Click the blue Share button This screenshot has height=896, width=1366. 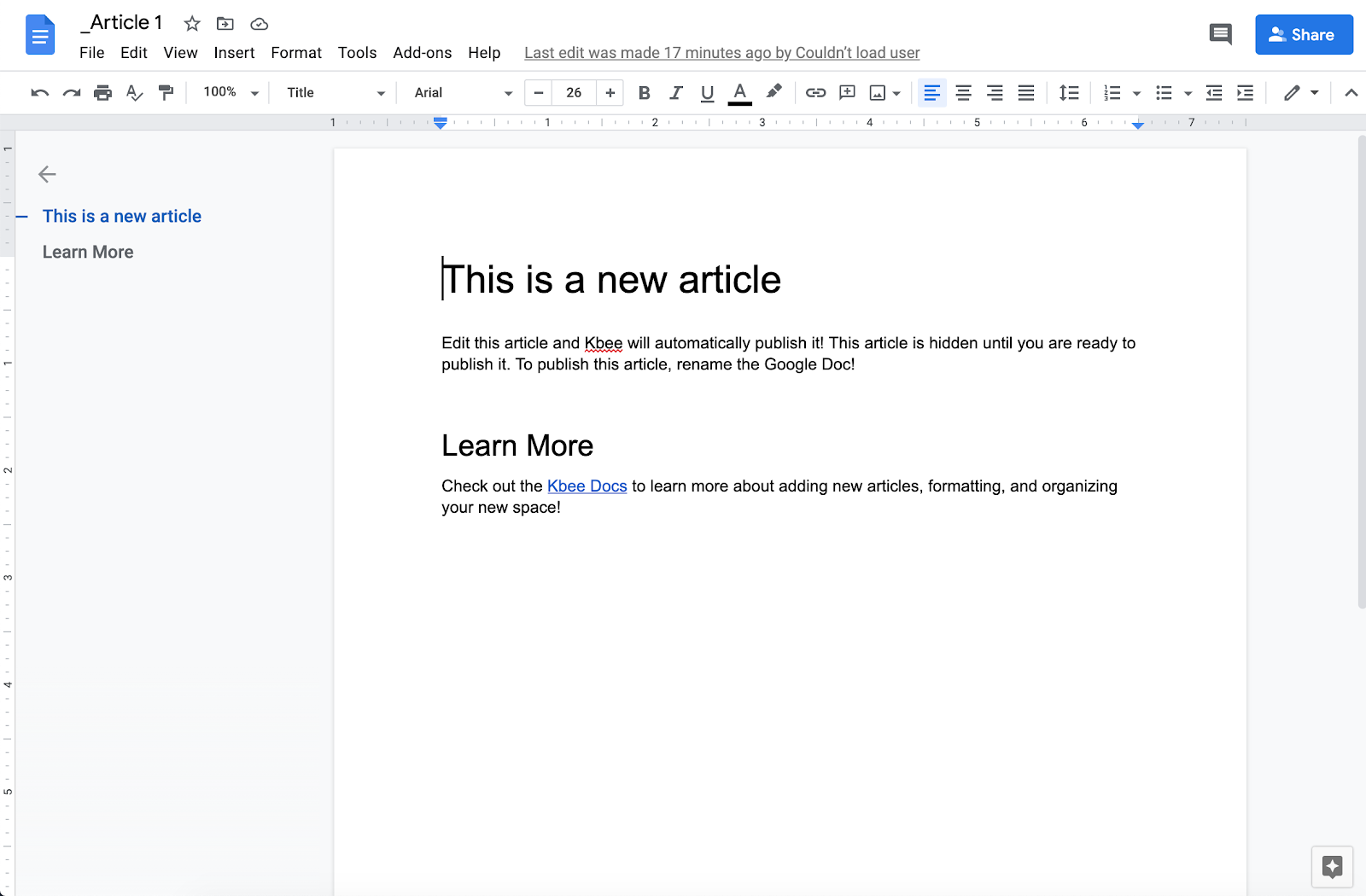point(1303,35)
